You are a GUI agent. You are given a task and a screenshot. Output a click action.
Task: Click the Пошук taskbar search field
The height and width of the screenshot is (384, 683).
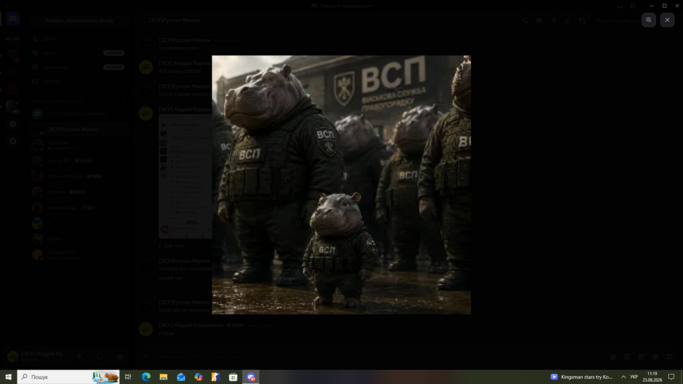[x=68, y=377]
